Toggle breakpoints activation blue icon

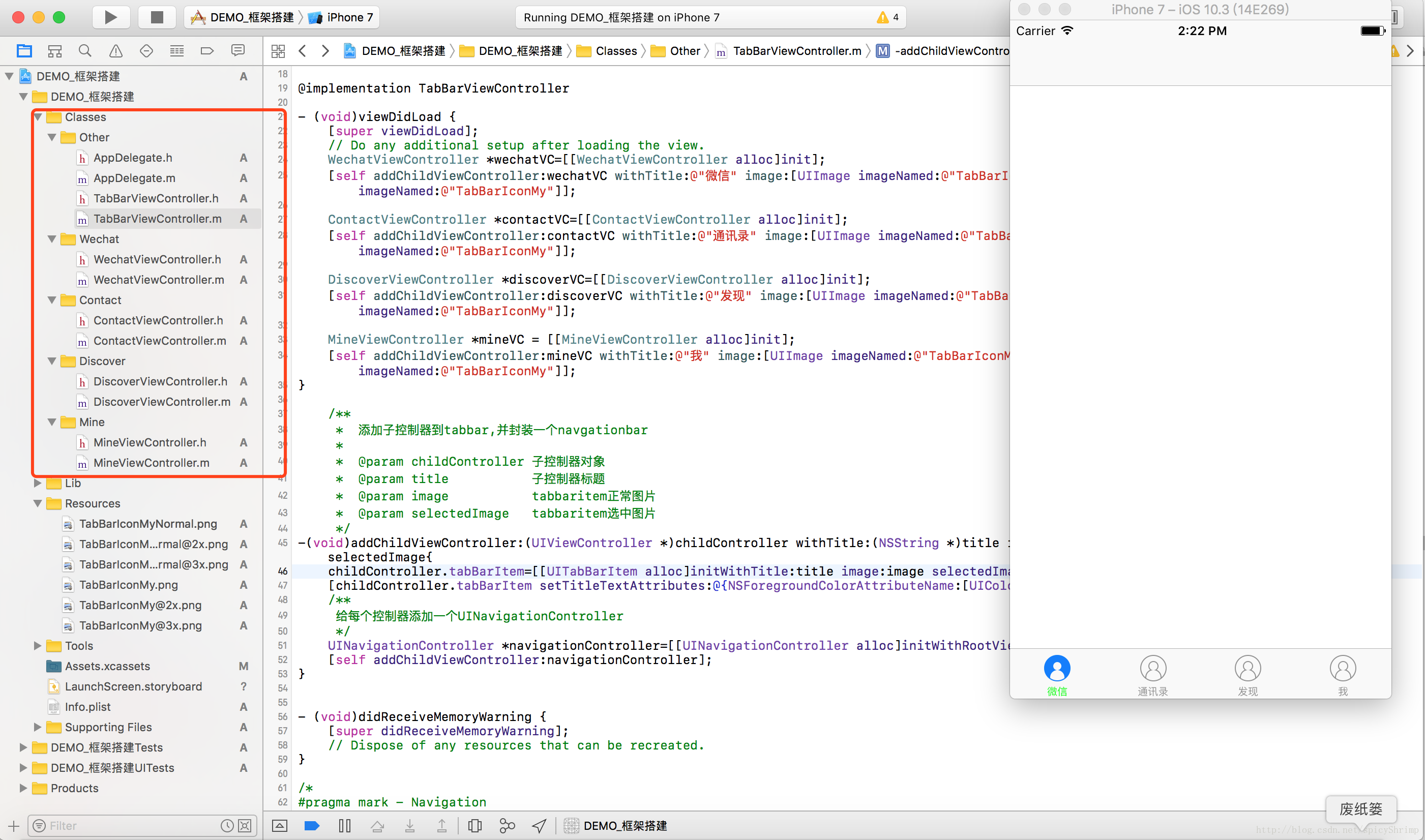click(x=312, y=826)
